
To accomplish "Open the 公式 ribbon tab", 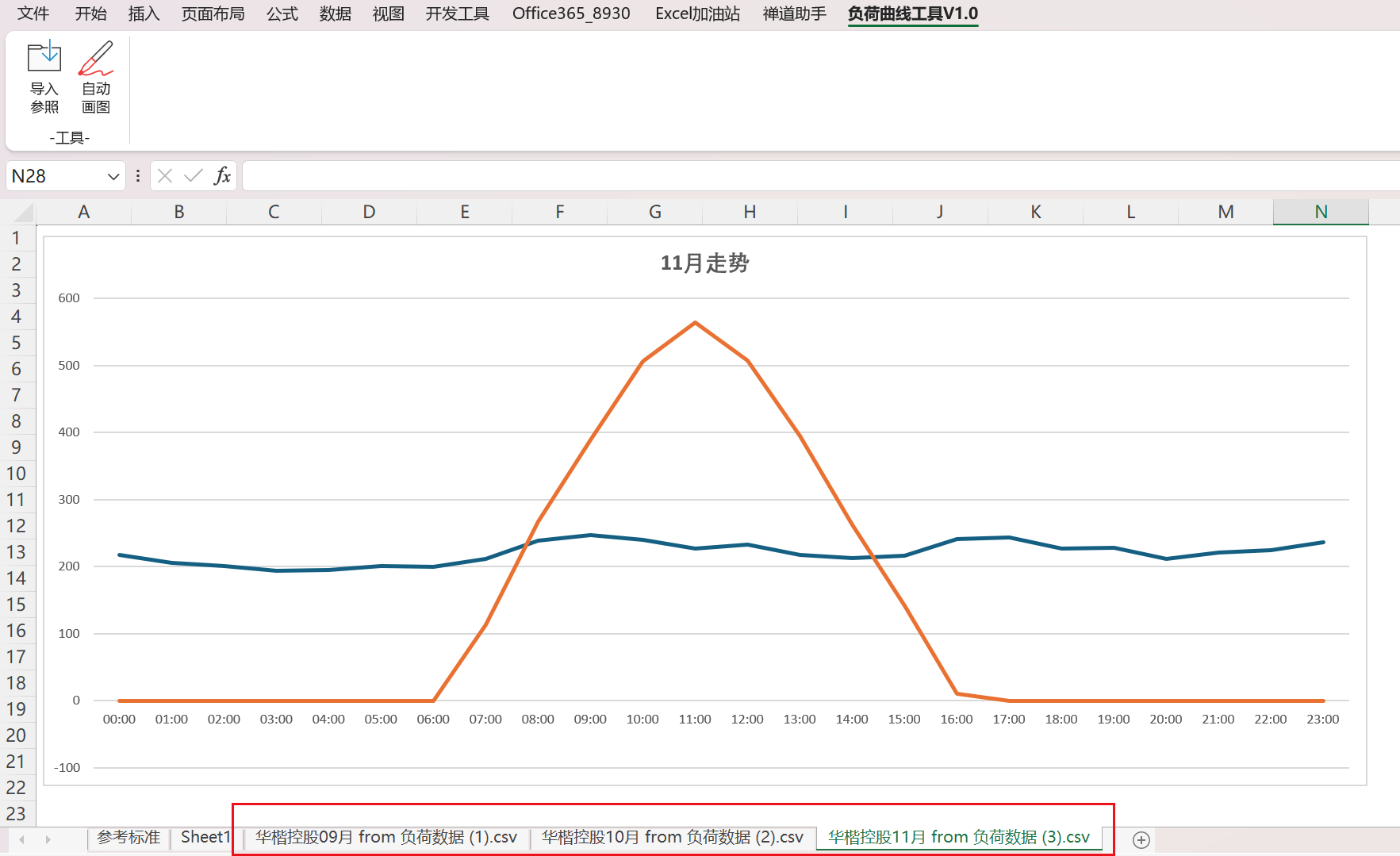I will tap(282, 13).
